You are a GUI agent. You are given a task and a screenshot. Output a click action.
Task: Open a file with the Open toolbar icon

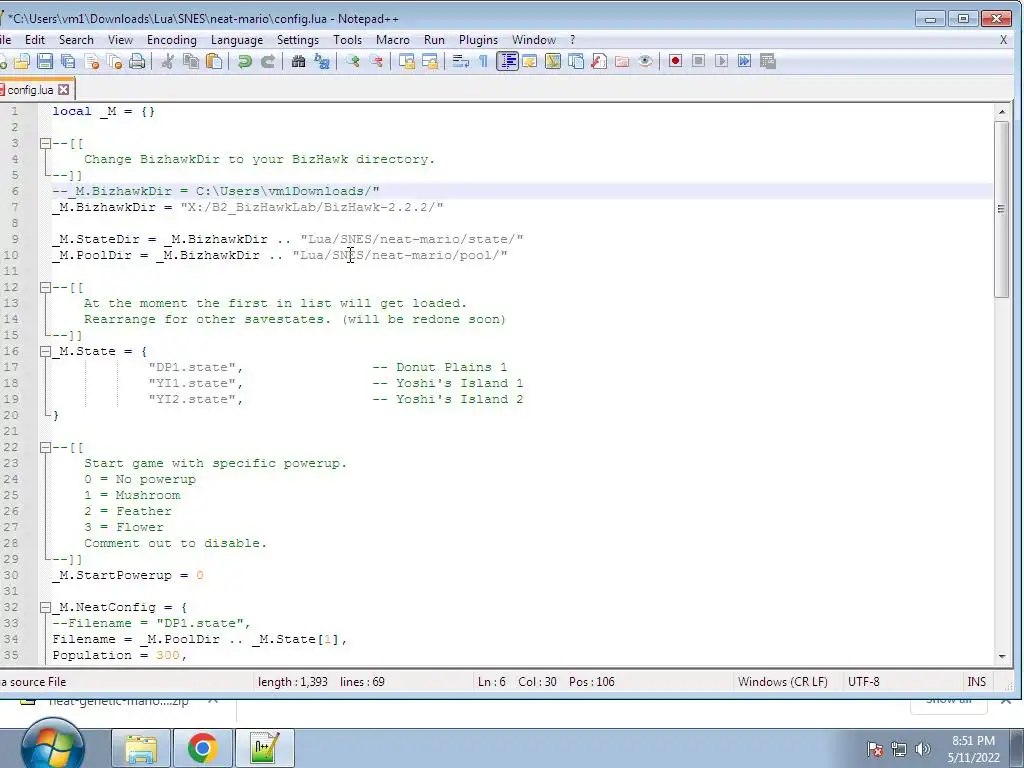(22, 61)
